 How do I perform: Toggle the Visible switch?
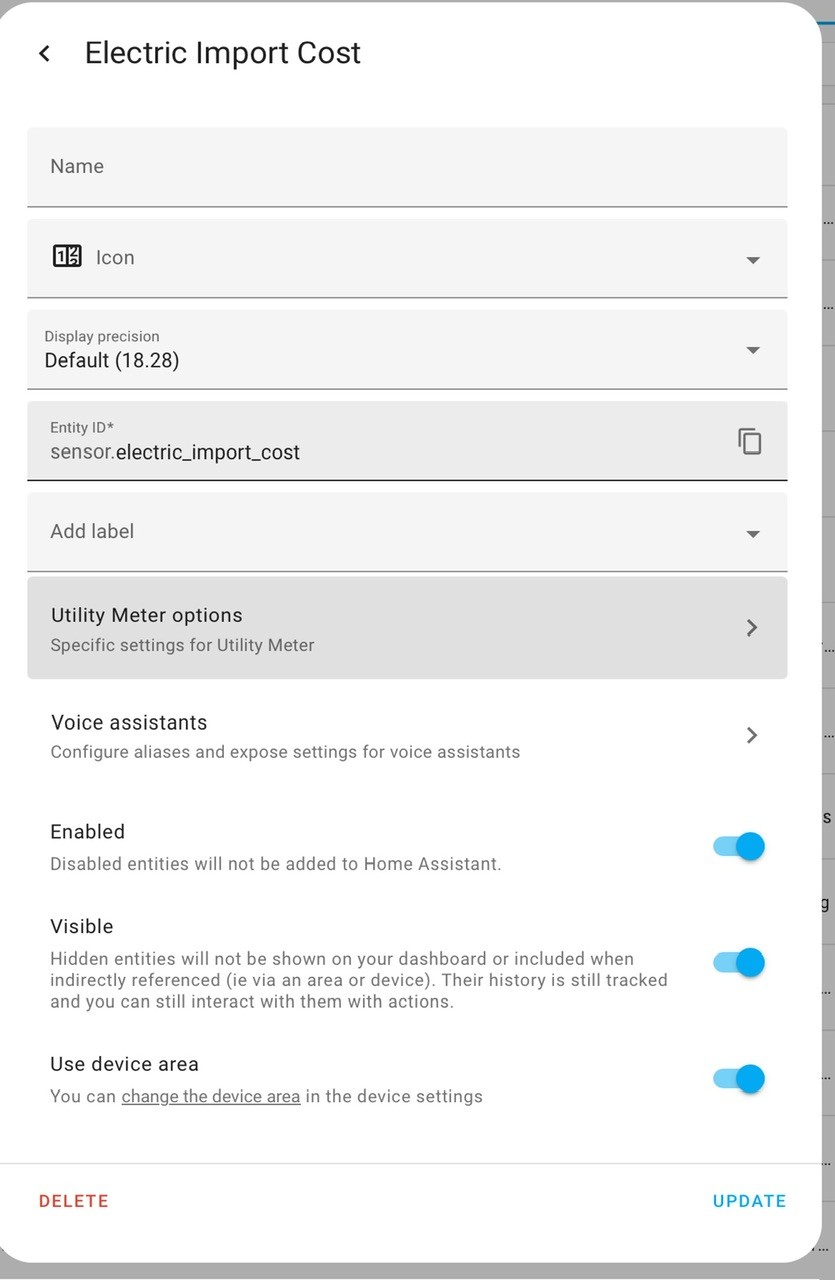coord(739,963)
